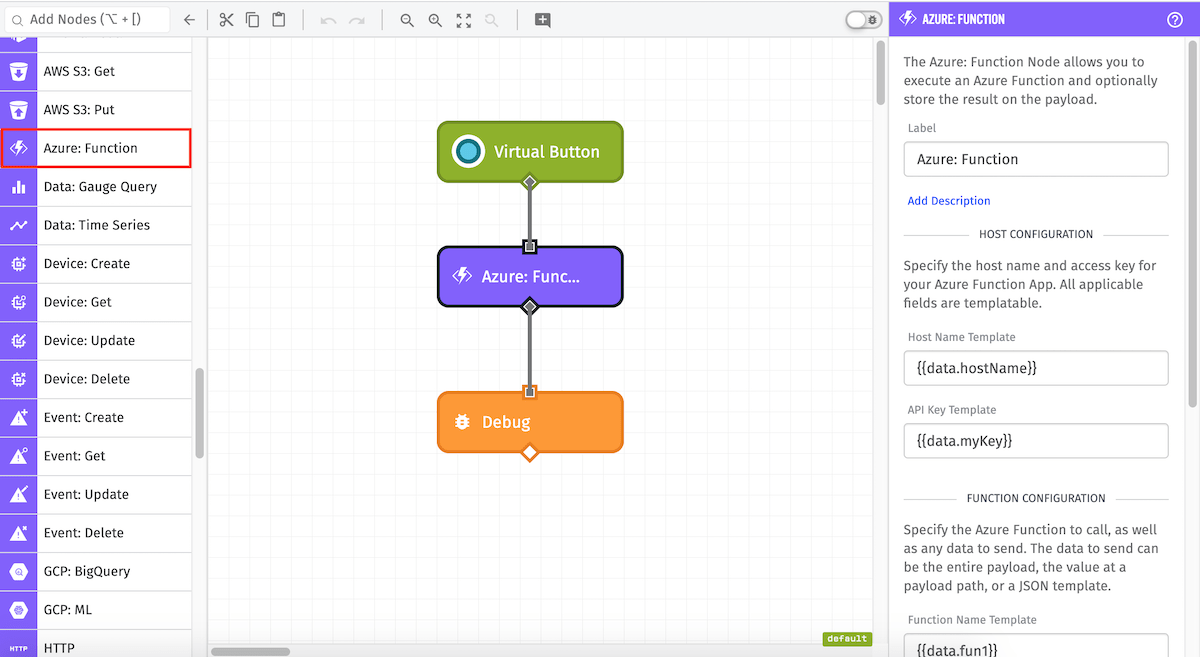
Task: Select the Virtual Button node on canvas
Action: click(x=530, y=152)
